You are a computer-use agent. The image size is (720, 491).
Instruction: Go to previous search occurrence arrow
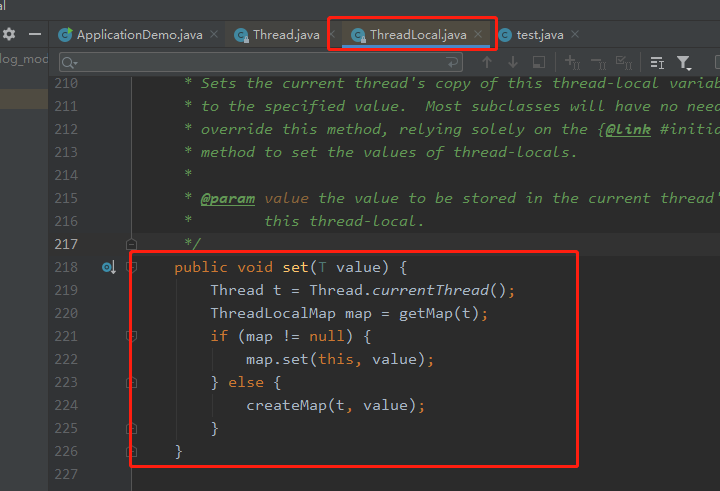[x=487, y=62]
